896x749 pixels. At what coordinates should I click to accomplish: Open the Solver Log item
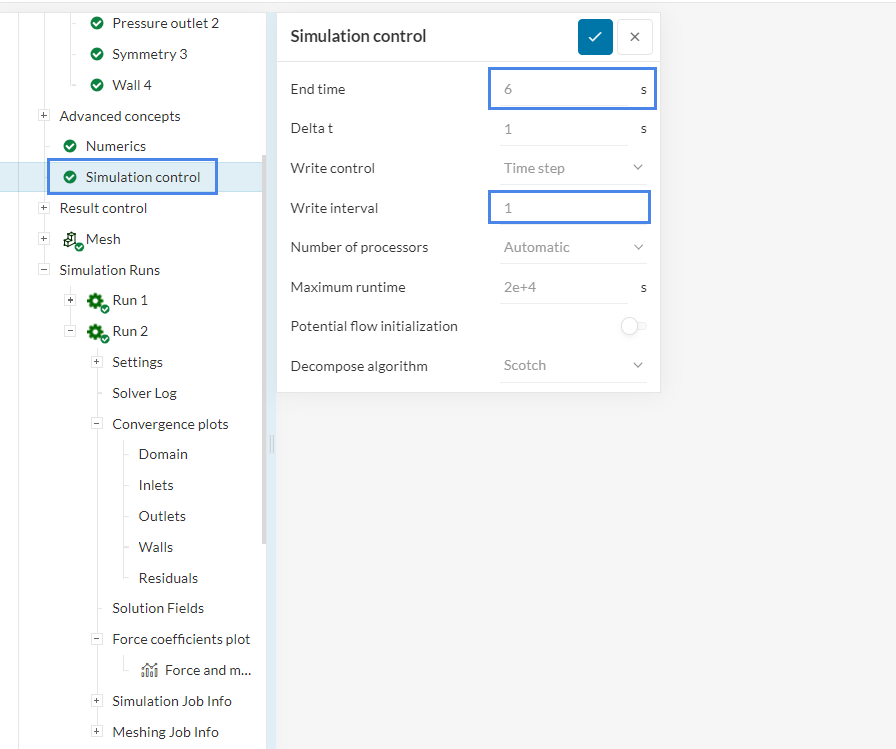pyautogui.click(x=144, y=393)
